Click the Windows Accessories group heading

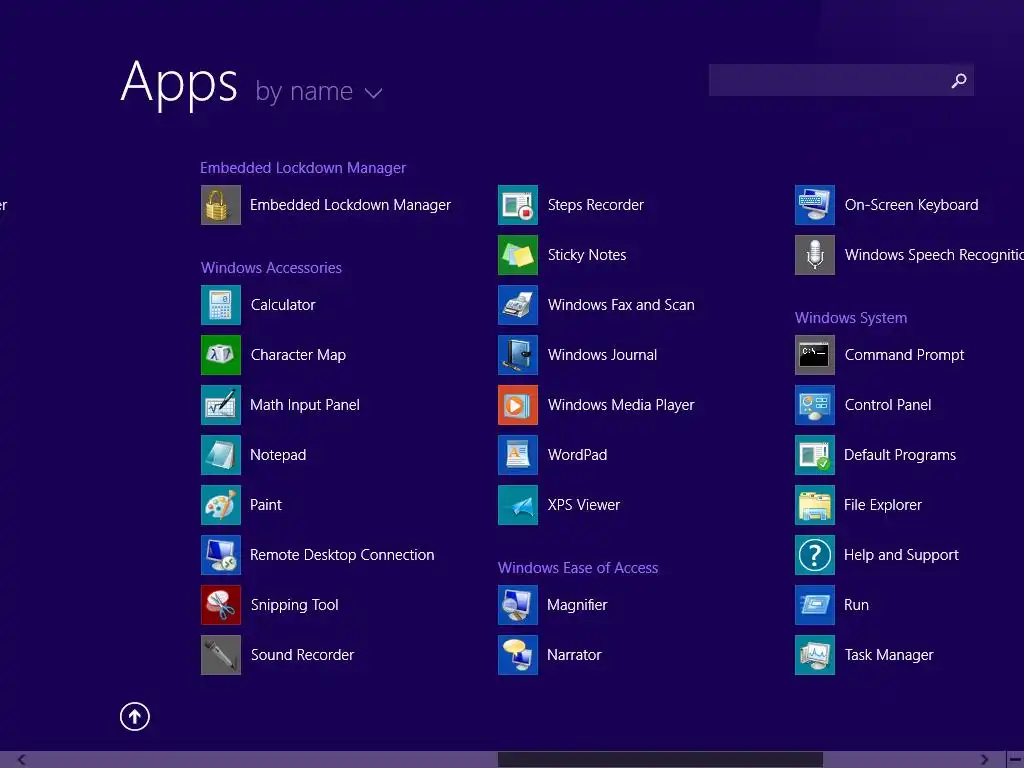click(x=271, y=268)
